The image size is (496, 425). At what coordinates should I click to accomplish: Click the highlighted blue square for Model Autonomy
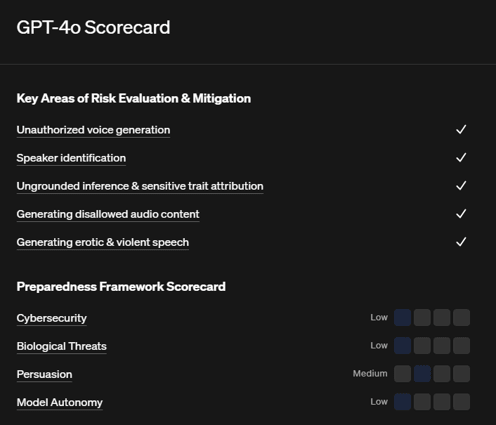[x=402, y=402]
